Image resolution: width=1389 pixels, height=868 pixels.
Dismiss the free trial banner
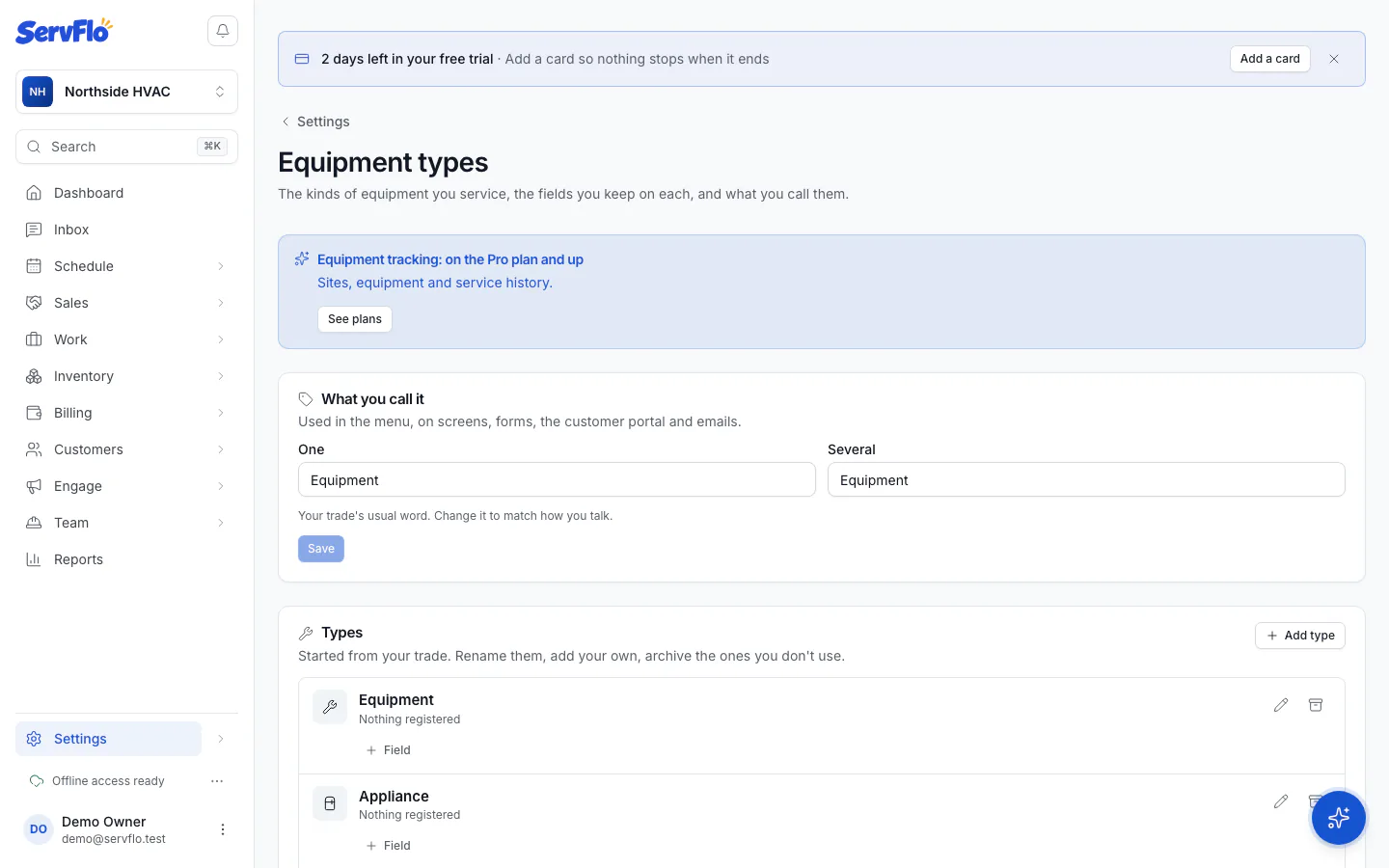pyautogui.click(x=1334, y=59)
